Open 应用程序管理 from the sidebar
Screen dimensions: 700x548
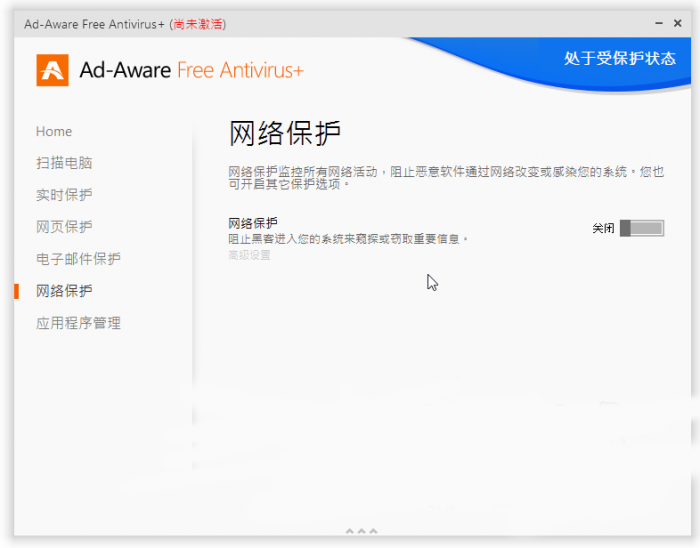point(78,323)
